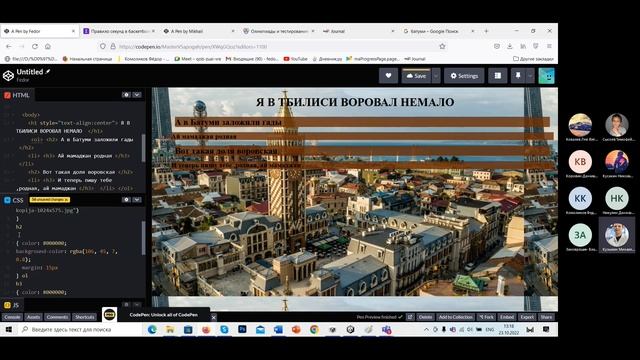Switch to 'A Pen by Mikhail' browser tab
The width and height of the screenshot is (640, 360).
tap(199, 31)
